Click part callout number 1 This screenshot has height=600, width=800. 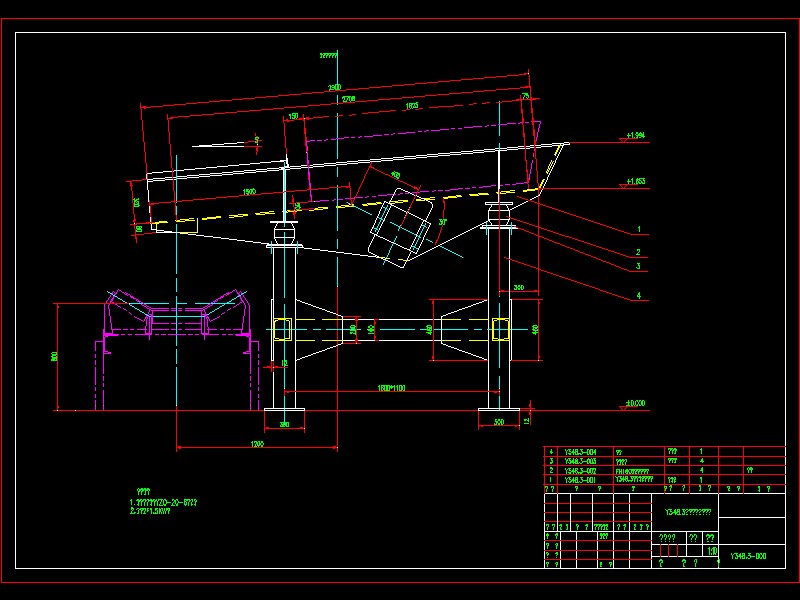point(639,230)
